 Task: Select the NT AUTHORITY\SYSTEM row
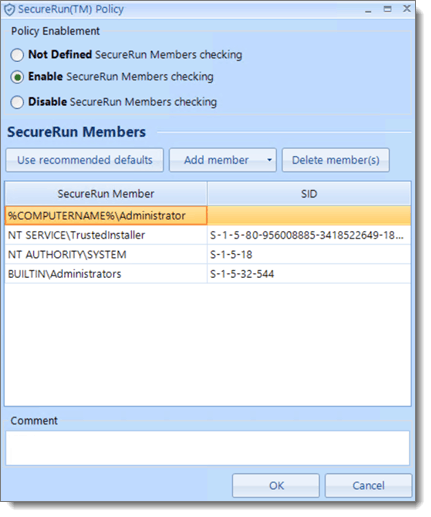(x=208, y=255)
